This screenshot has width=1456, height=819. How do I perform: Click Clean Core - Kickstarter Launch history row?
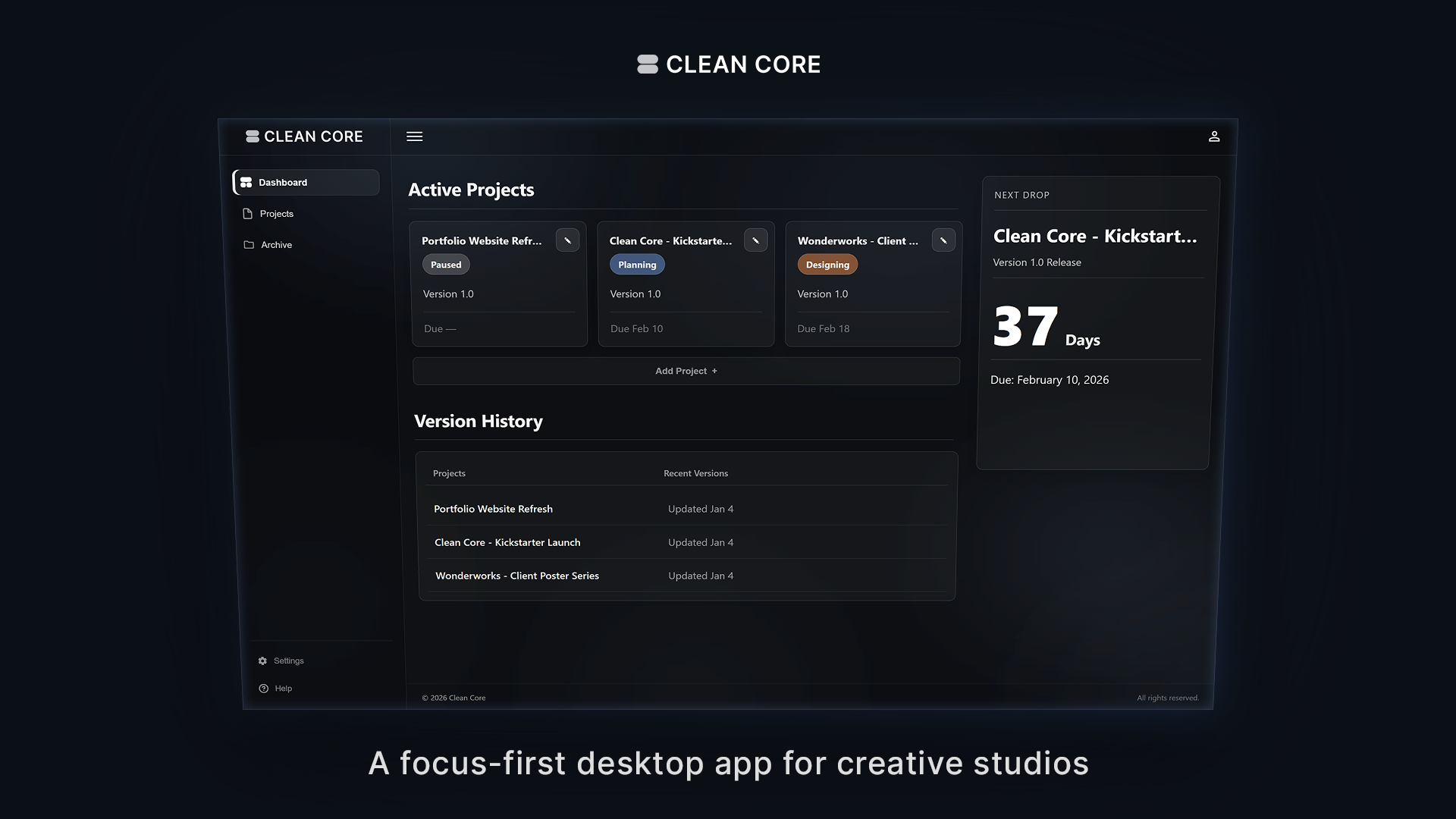point(507,542)
